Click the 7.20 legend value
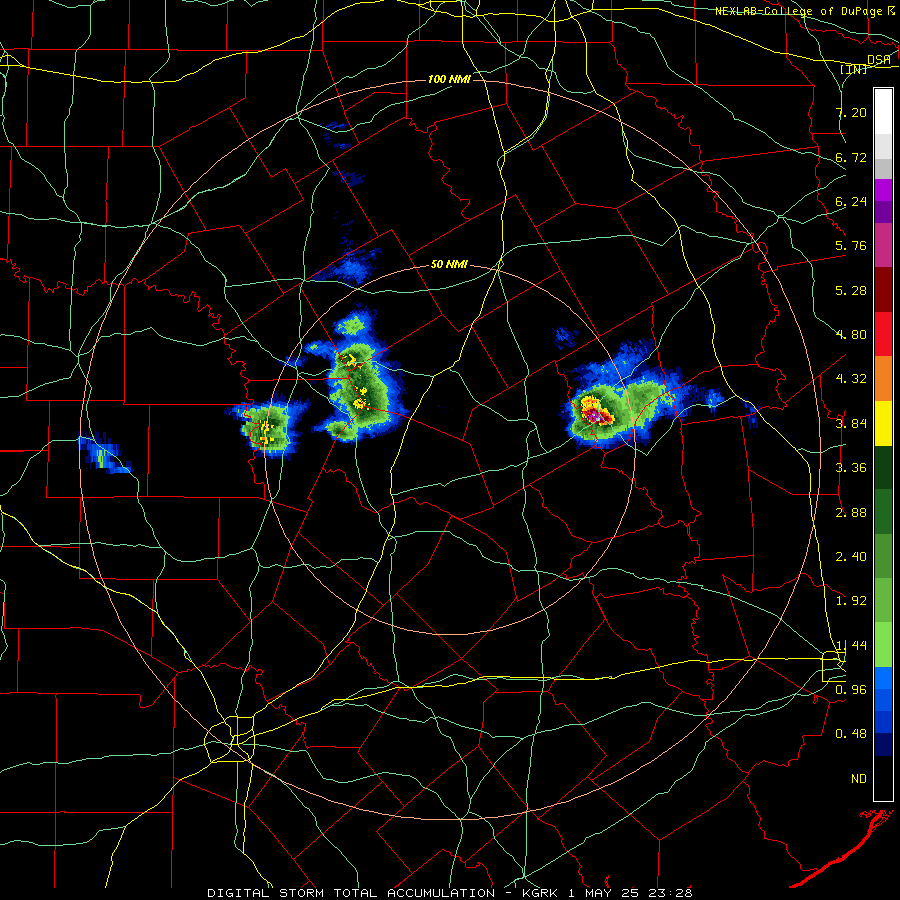900x900 pixels. point(851,112)
